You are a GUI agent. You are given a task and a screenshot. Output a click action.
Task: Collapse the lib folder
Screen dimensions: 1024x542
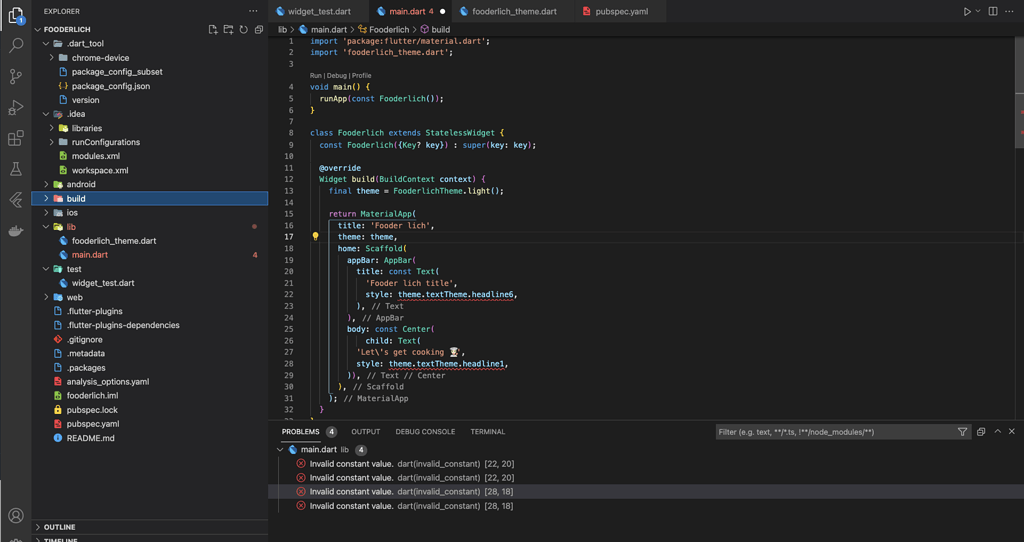[x=46, y=227]
